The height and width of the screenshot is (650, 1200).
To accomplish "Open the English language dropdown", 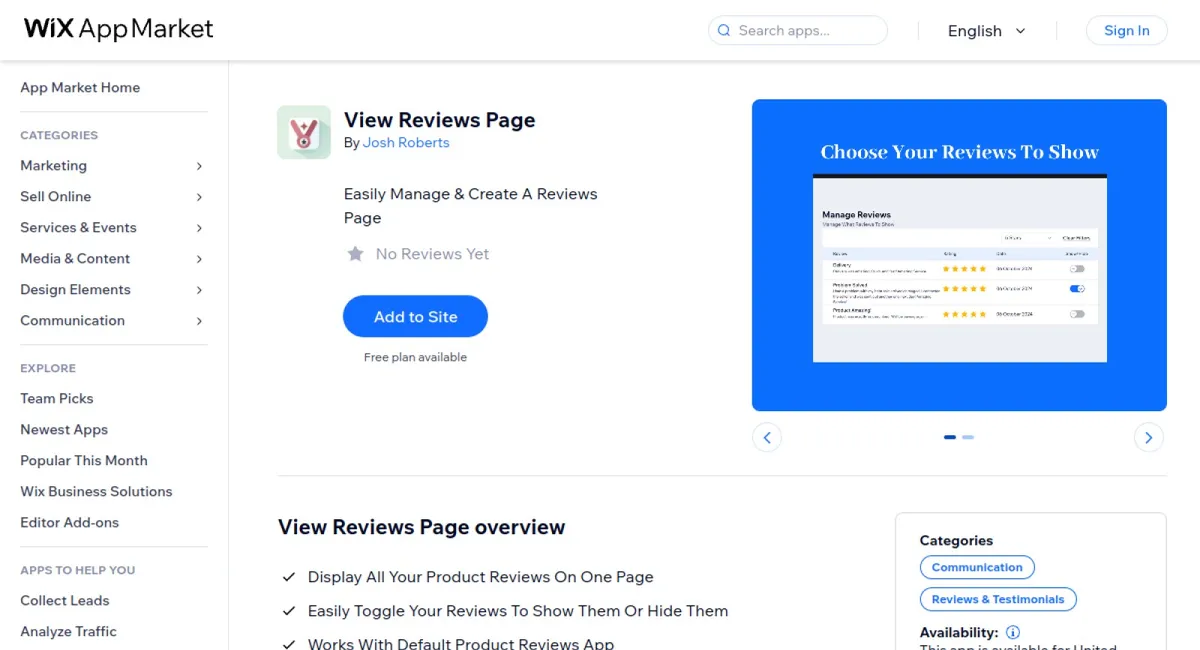I will (987, 31).
